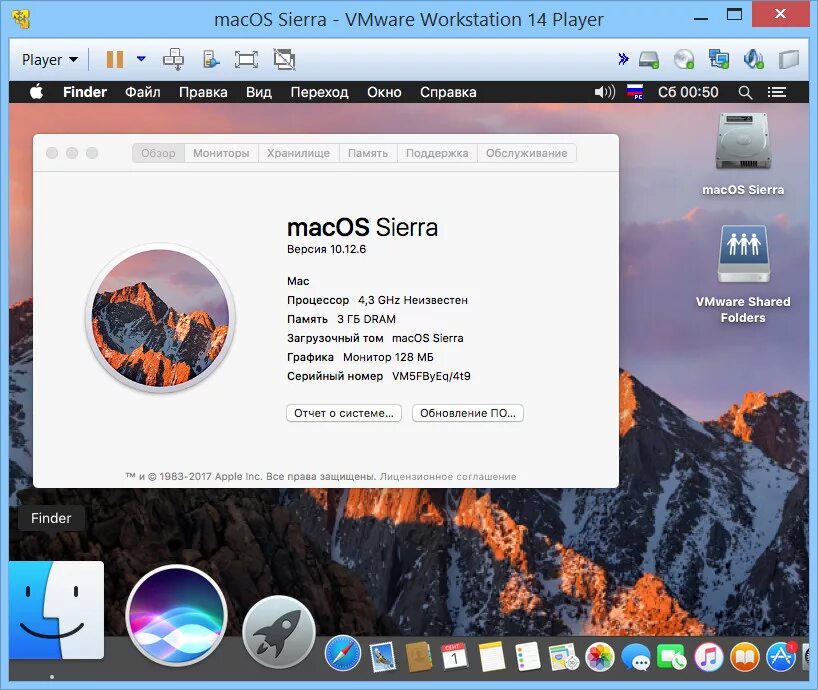Click the CD/DVD drive device icon
This screenshot has height=690, width=818.
click(x=683, y=59)
